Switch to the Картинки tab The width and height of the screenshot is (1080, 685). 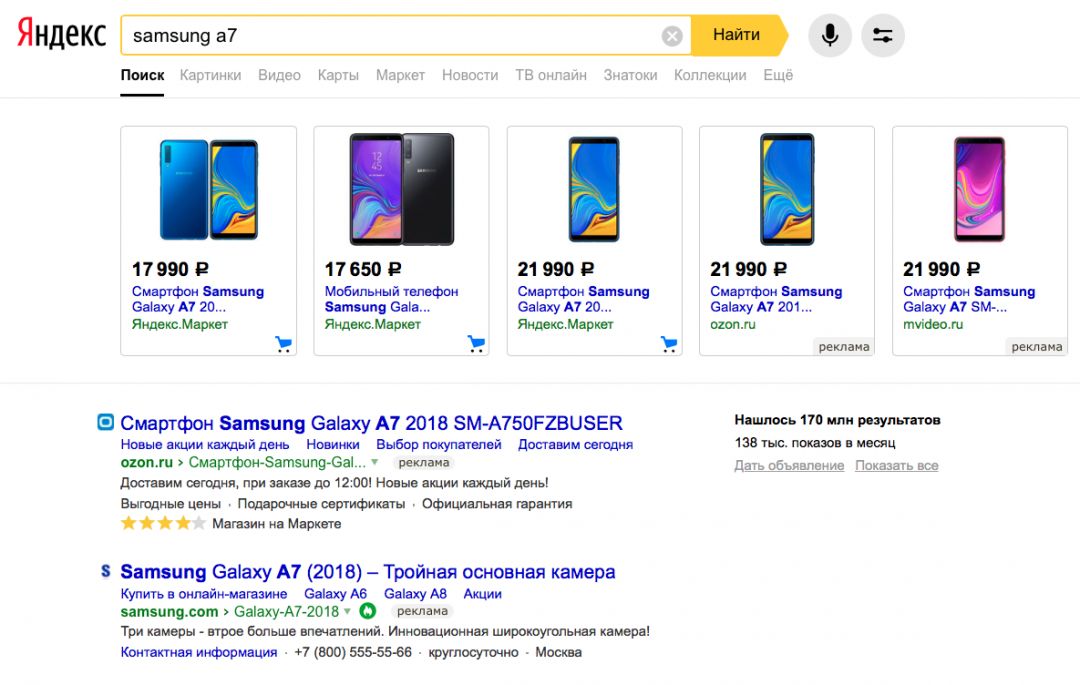(x=210, y=75)
